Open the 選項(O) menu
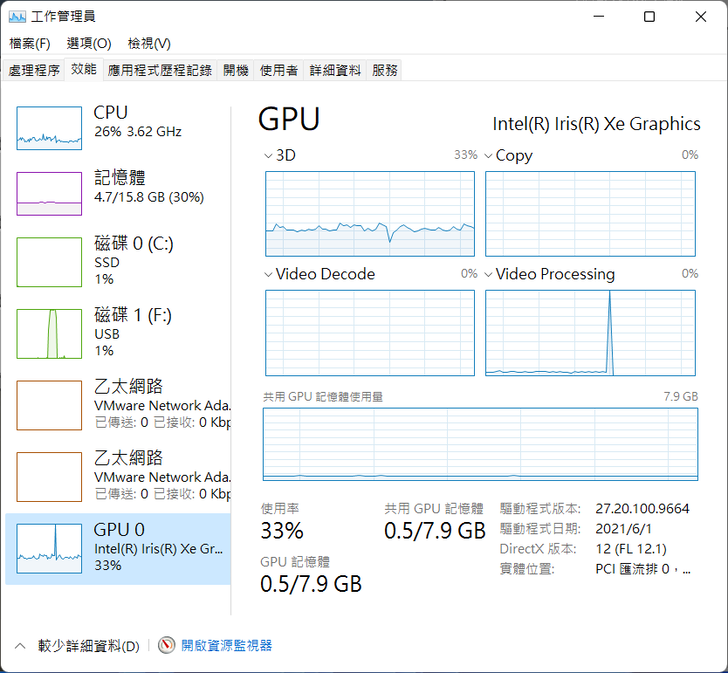728x673 pixels. click(89, 43)
